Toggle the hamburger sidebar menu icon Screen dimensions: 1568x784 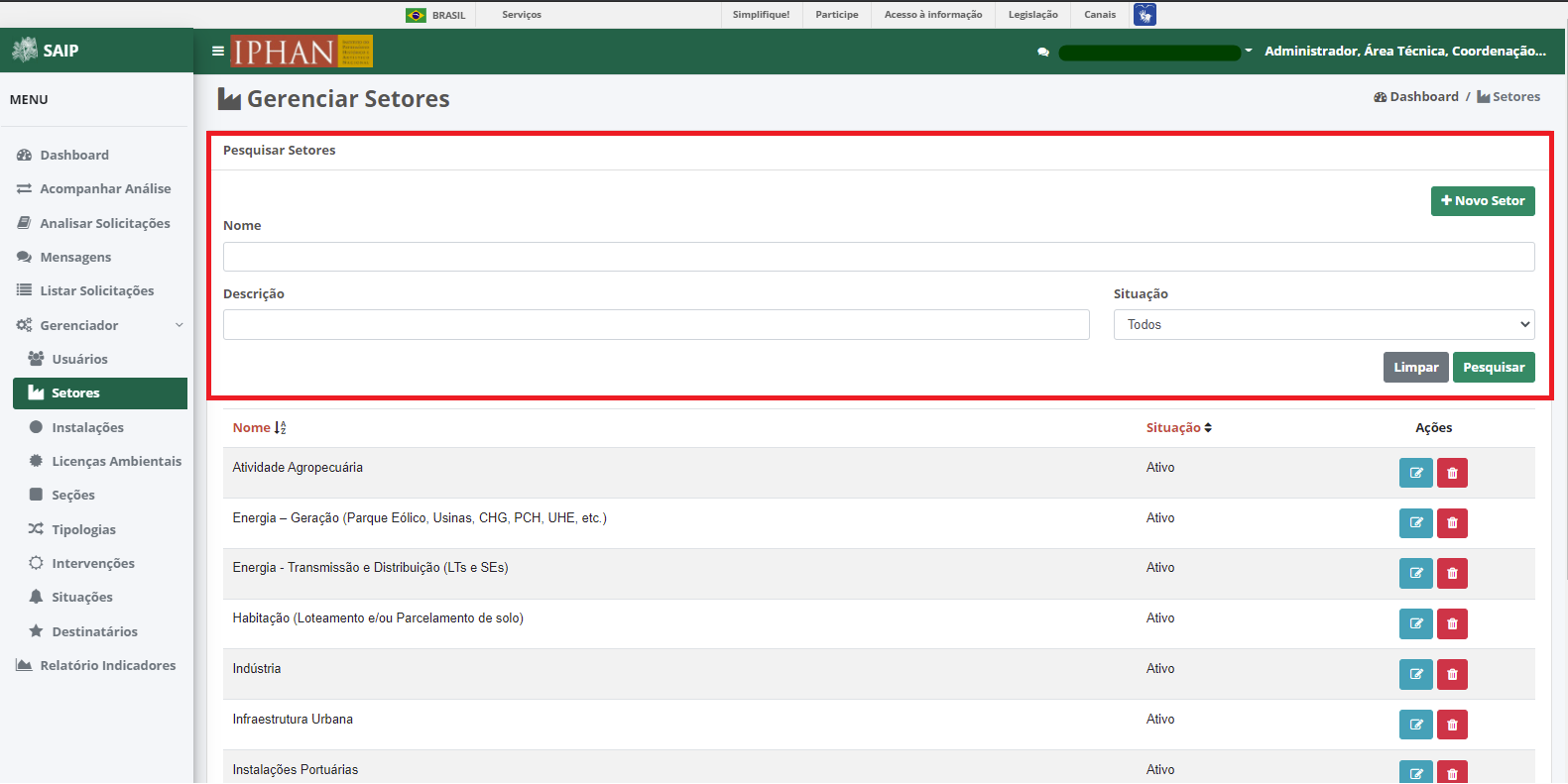click(218, 51)
